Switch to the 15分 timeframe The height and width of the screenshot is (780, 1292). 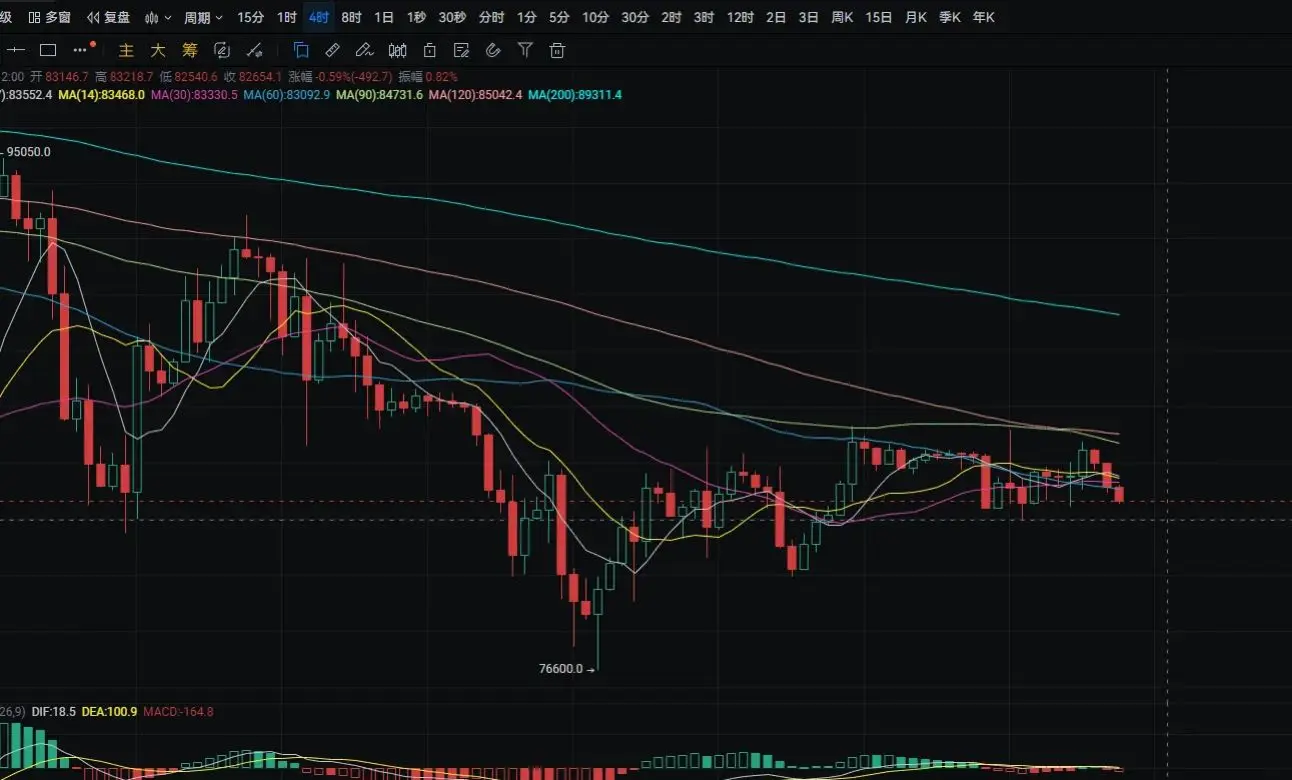pos(251,18)
